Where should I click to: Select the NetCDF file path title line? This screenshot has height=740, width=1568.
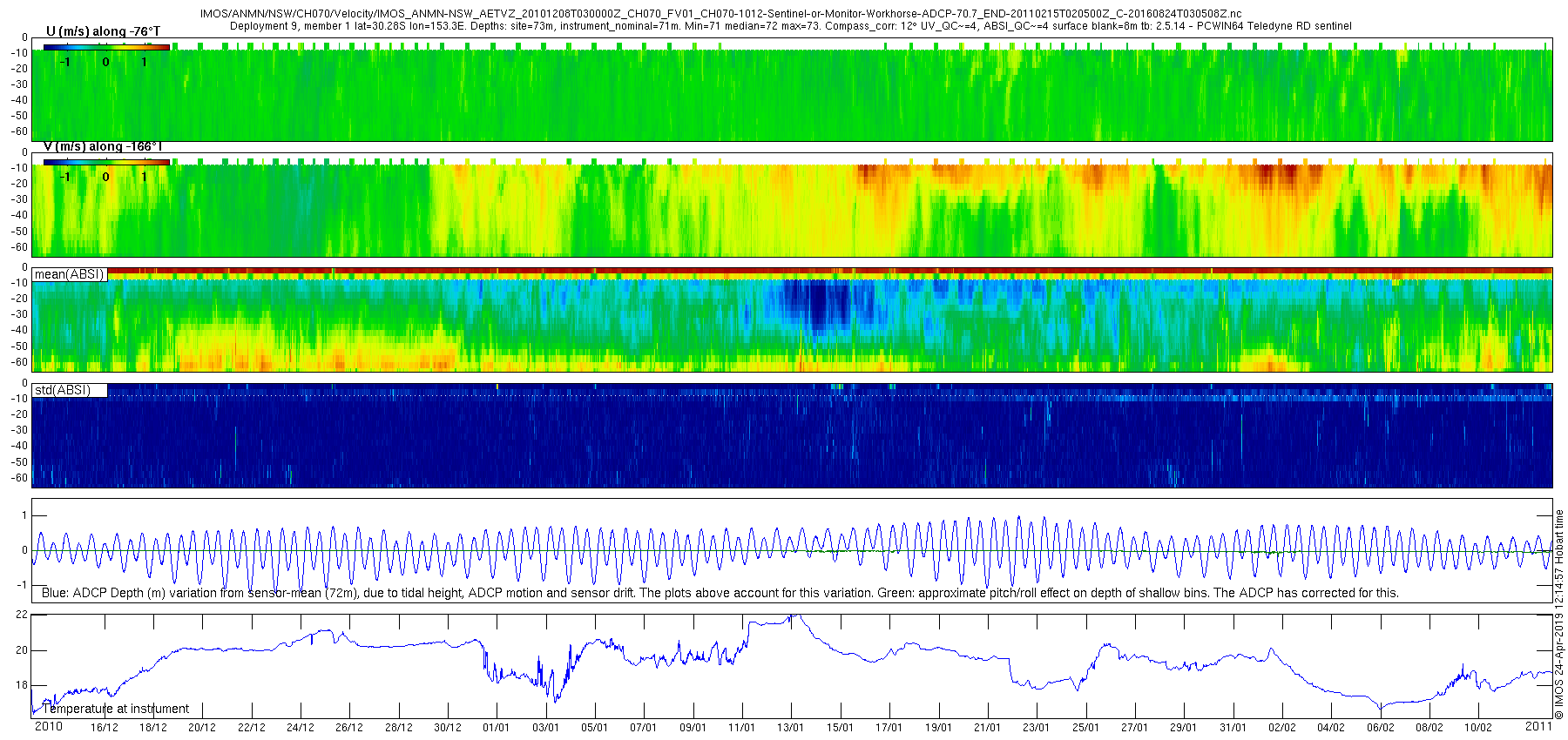click(x=721, y=14)
